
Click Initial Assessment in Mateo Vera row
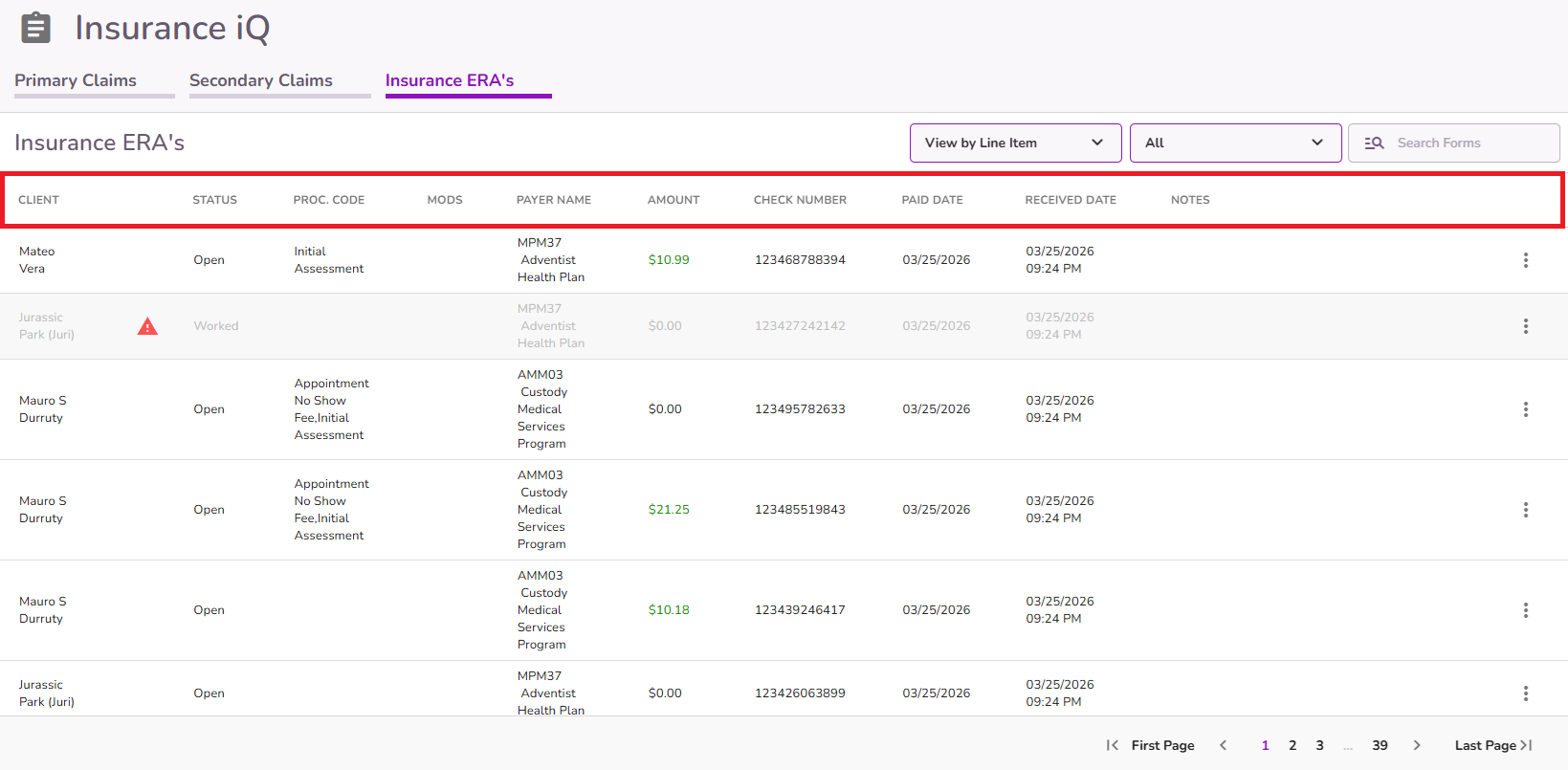329,260
